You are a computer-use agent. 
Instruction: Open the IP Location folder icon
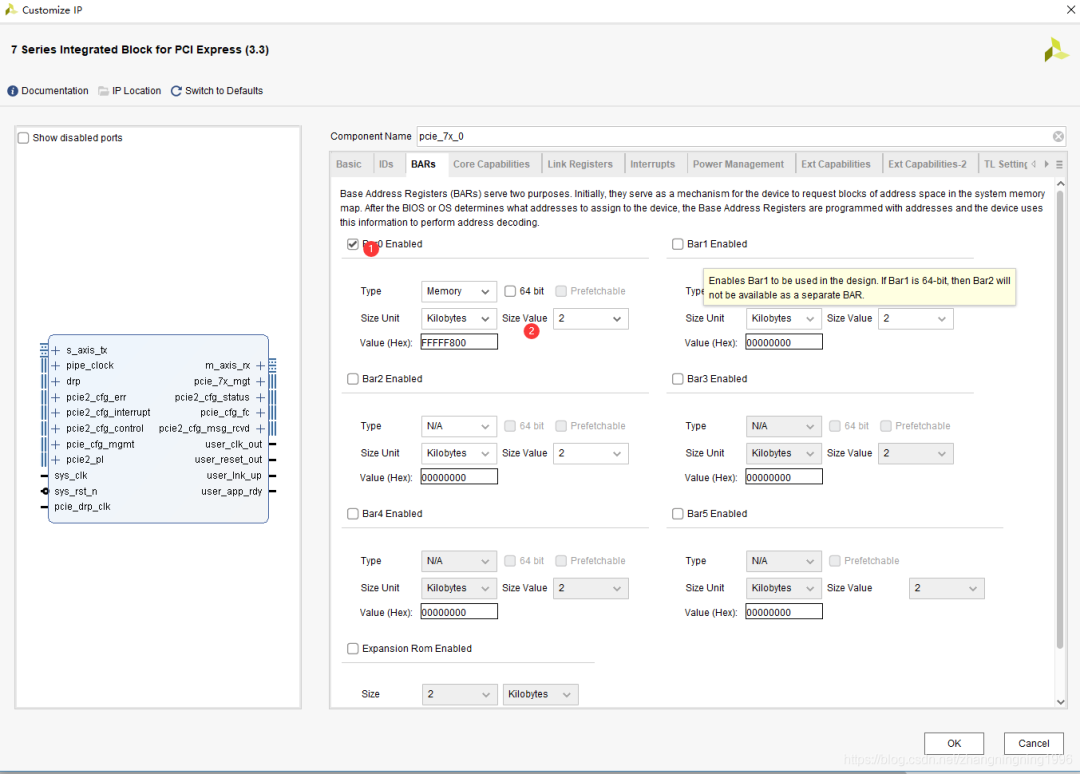[x=103, y=91]
